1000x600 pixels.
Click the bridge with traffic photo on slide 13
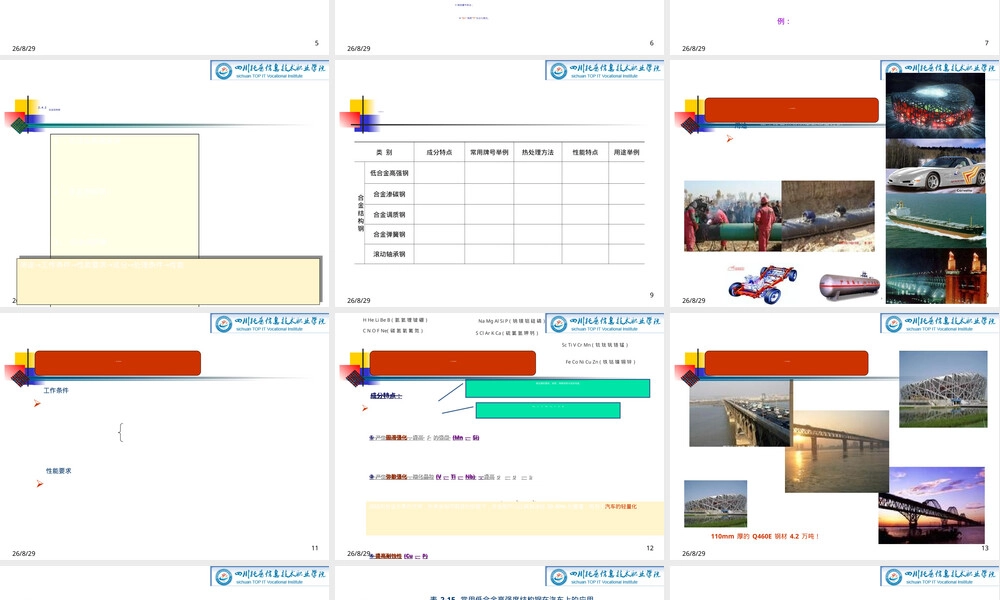tap(740, 413)
